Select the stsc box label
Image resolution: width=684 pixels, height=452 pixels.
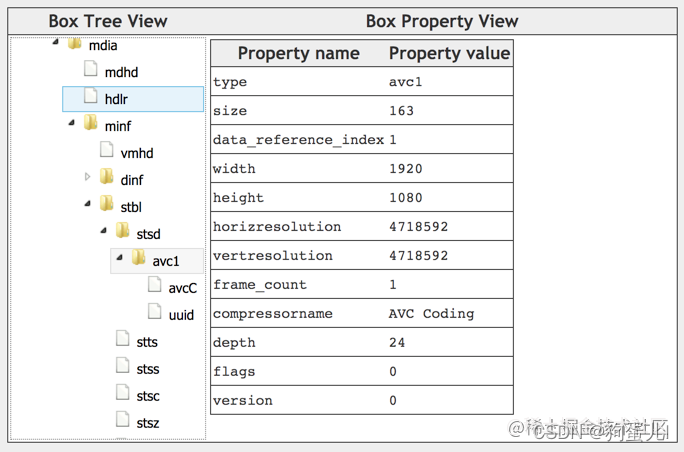point(148,397)
